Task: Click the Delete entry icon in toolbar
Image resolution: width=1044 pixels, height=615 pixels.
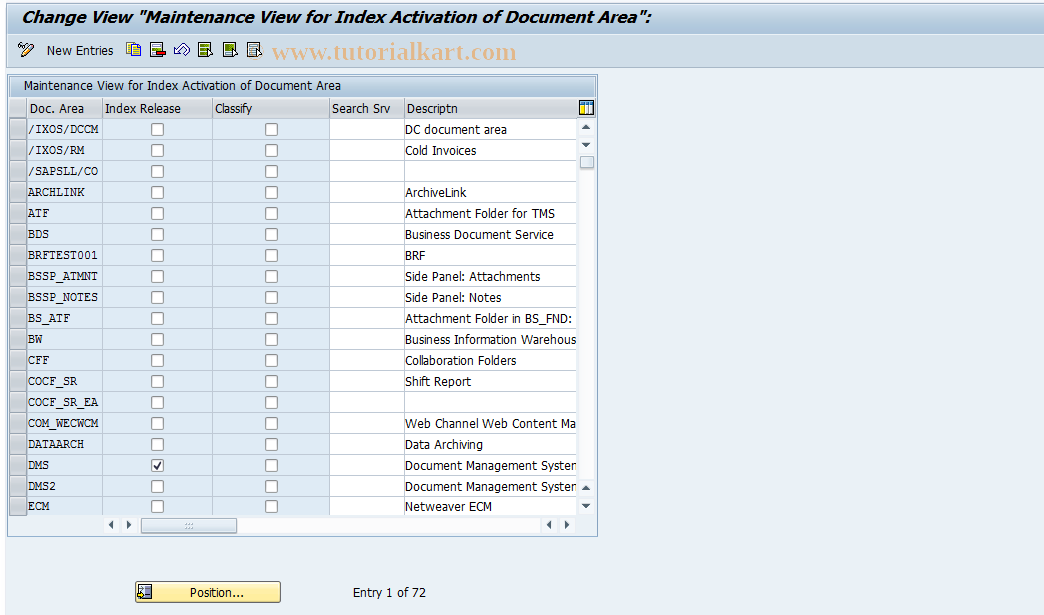Action: click(x=158, y=50)
